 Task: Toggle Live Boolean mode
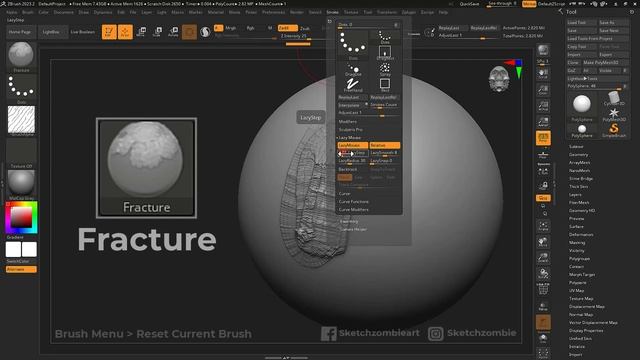[x=82, y=32]
